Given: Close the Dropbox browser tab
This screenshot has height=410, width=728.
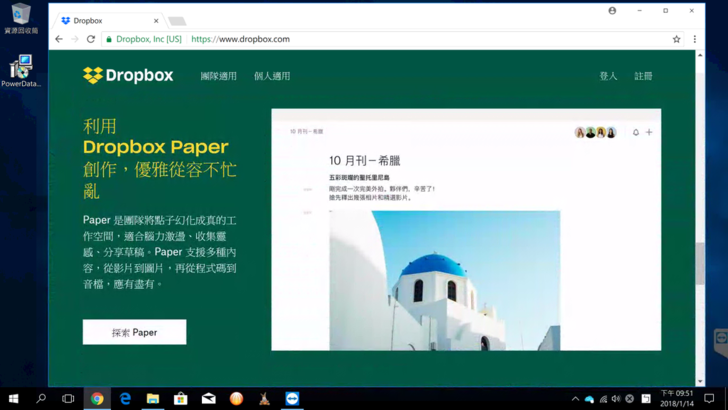Looking at the screenshot, I should tap(156, 21).
